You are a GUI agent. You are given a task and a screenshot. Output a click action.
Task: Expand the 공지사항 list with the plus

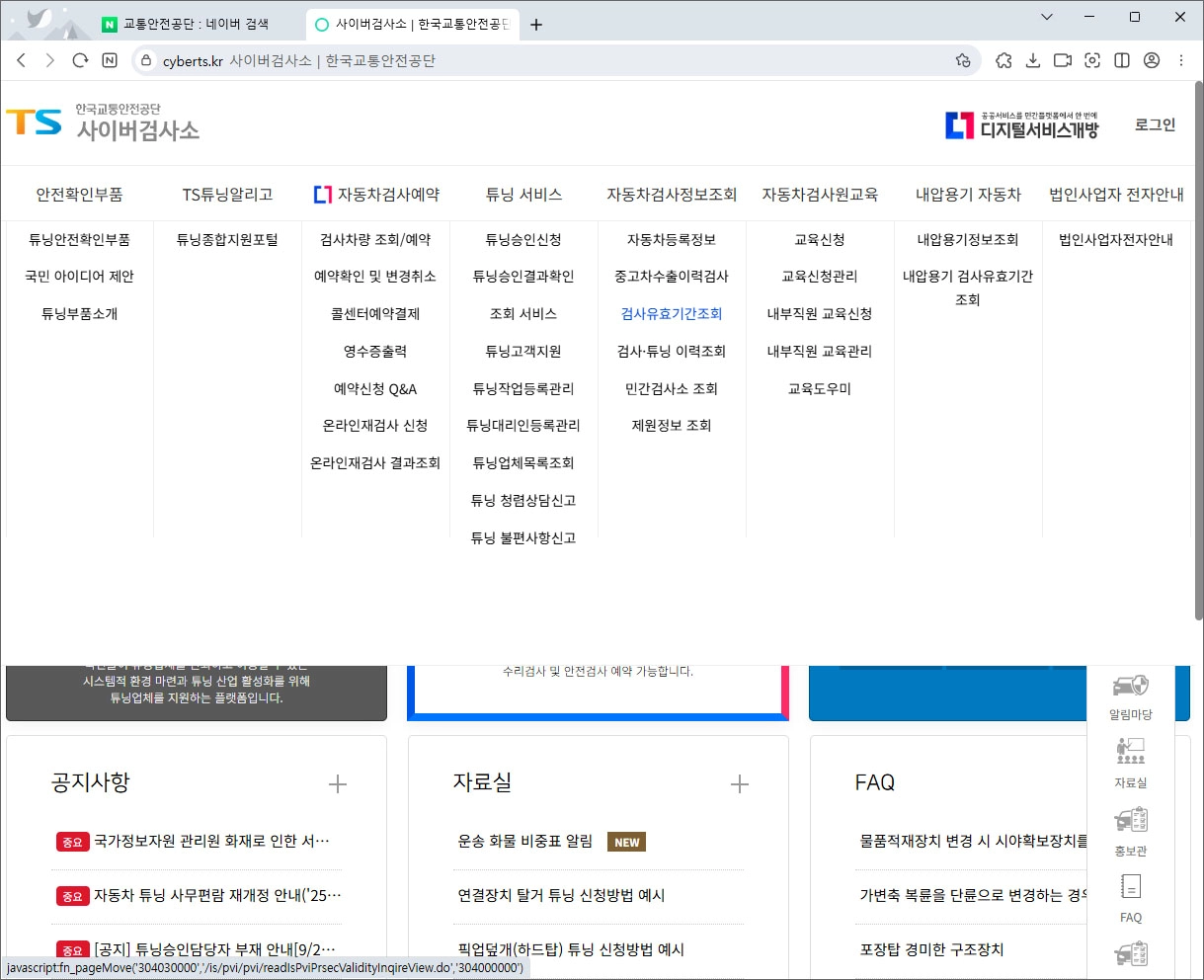pos(337,783)
